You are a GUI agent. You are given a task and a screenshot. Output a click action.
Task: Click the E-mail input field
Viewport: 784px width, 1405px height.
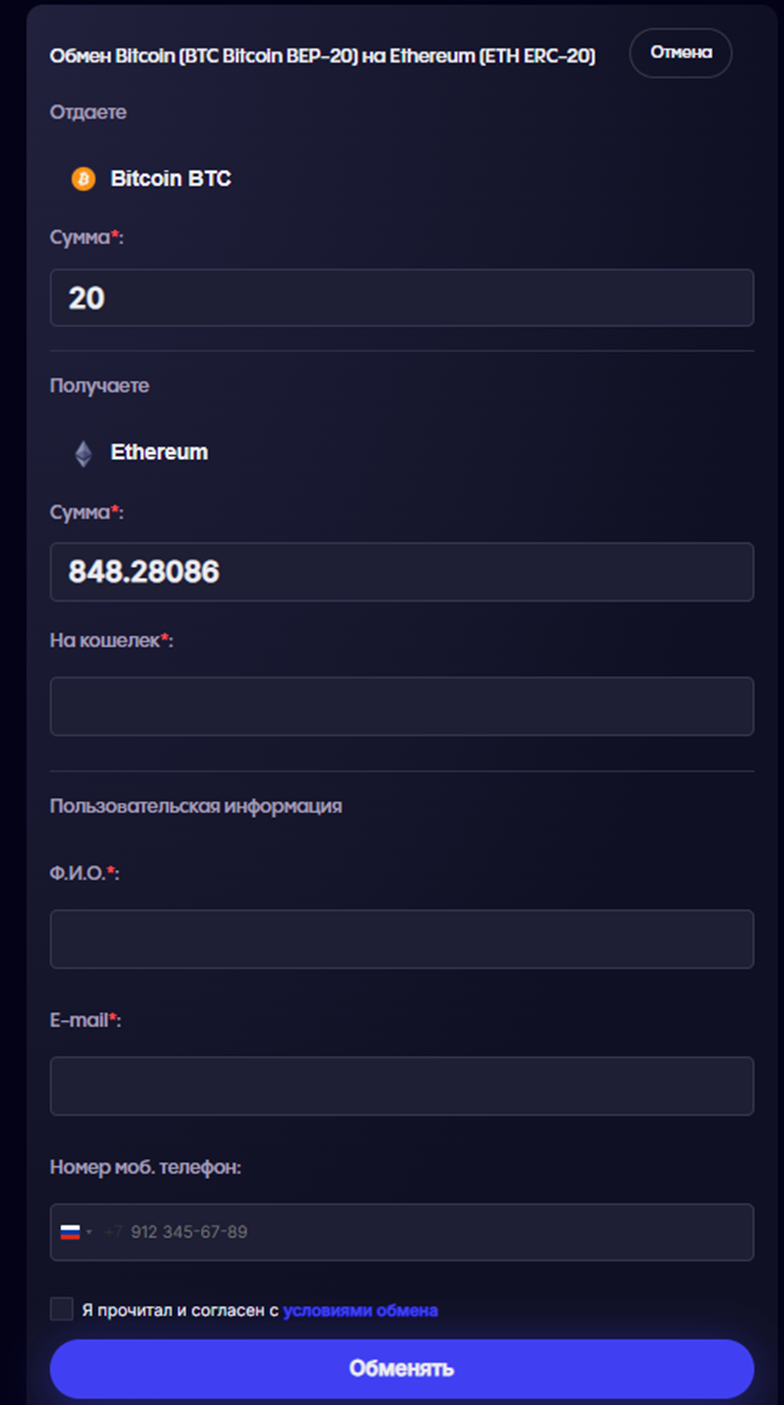click(x=400, y=1085)
